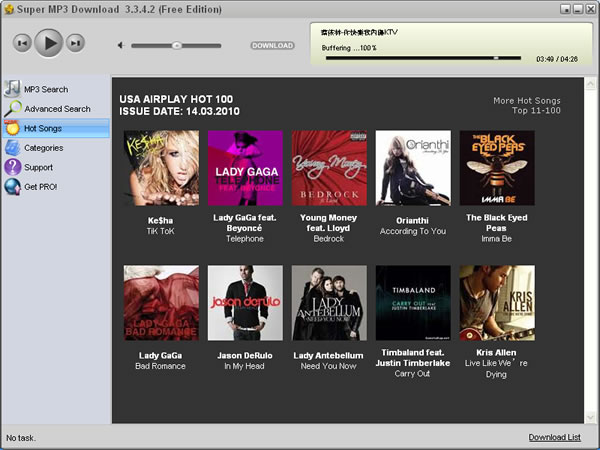Click the Bad Romance song title text
Viewport: 600px width, 450px height.
[x=160, y=366]
